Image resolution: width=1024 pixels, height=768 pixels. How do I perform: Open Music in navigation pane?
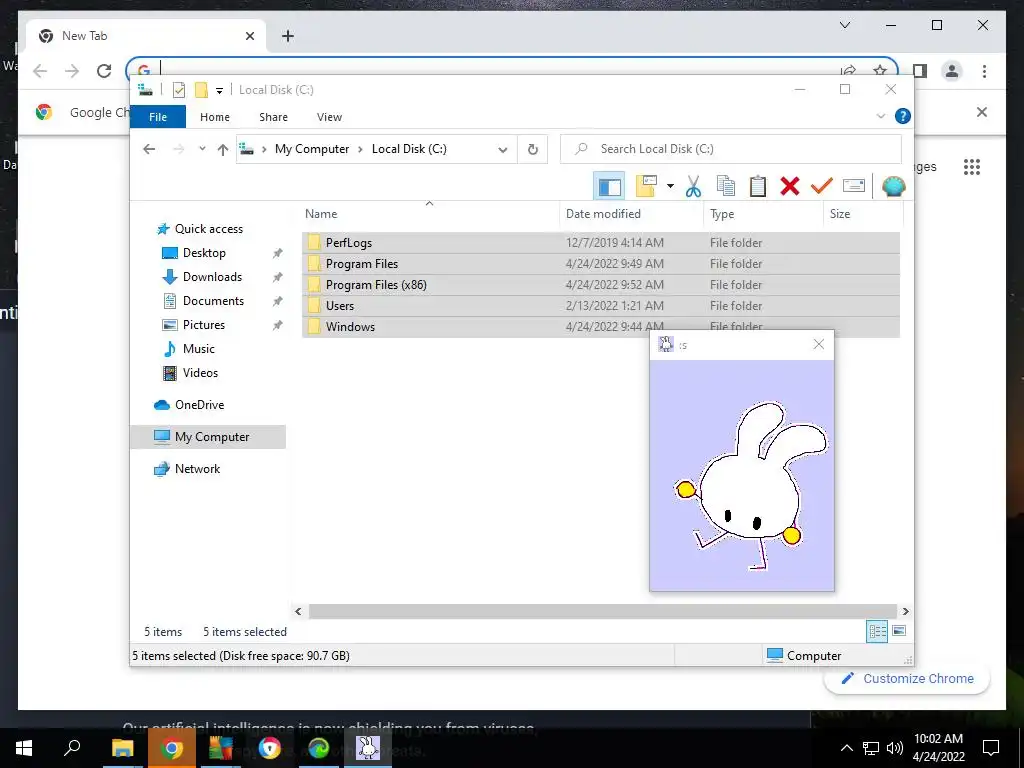[x=199, y=349]
